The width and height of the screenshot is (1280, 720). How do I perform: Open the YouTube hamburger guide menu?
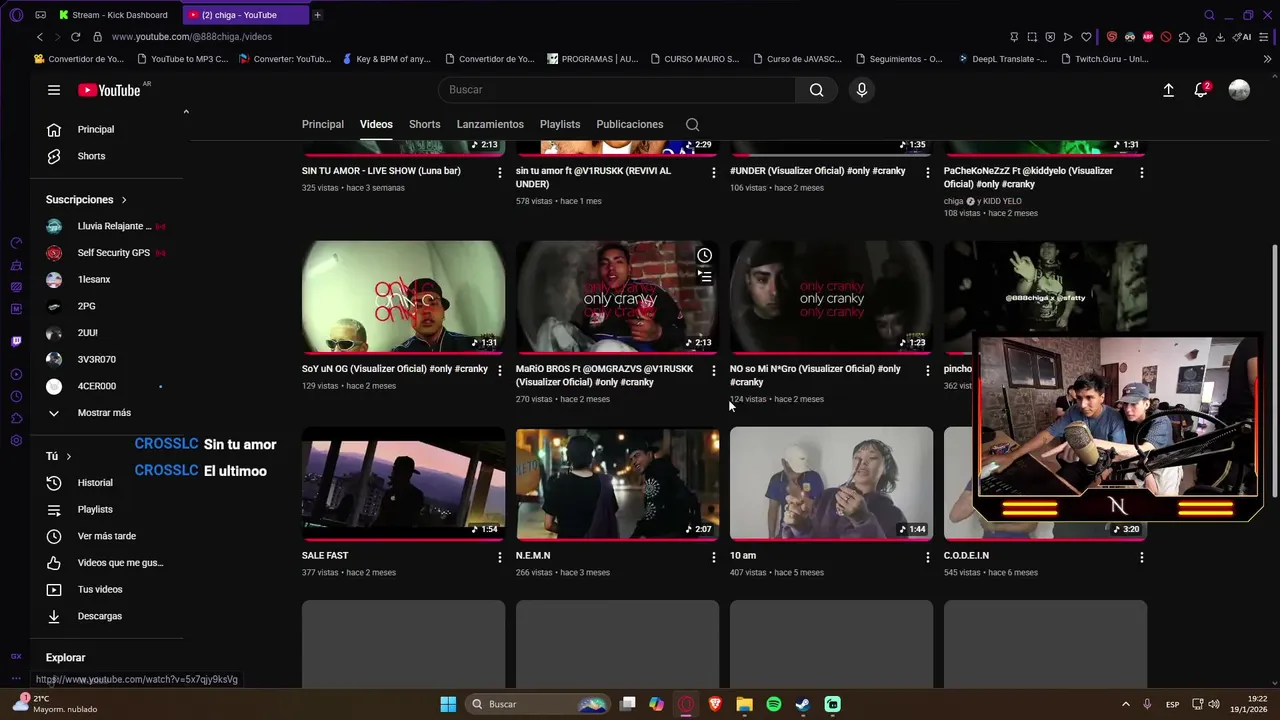point(54,90)
